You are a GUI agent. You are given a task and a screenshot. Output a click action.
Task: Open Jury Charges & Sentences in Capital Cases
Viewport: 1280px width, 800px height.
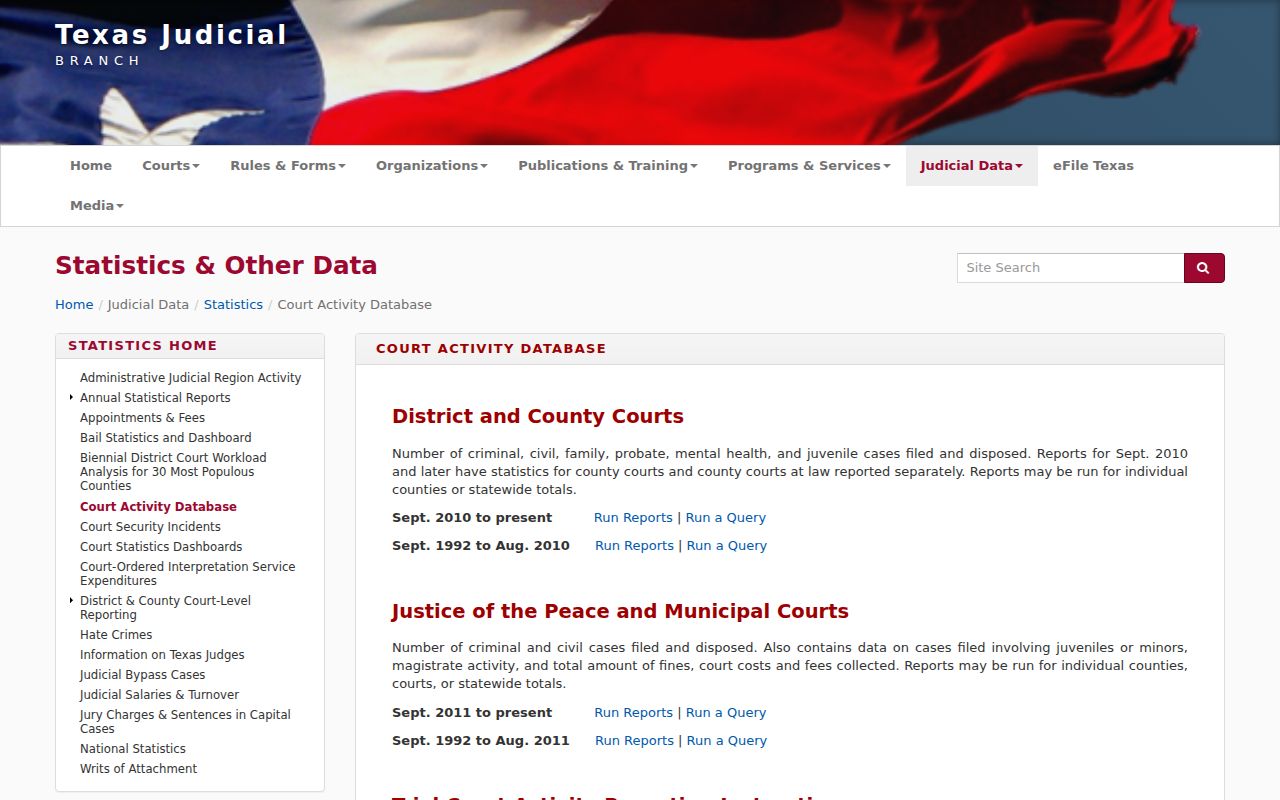pos(185,722)
